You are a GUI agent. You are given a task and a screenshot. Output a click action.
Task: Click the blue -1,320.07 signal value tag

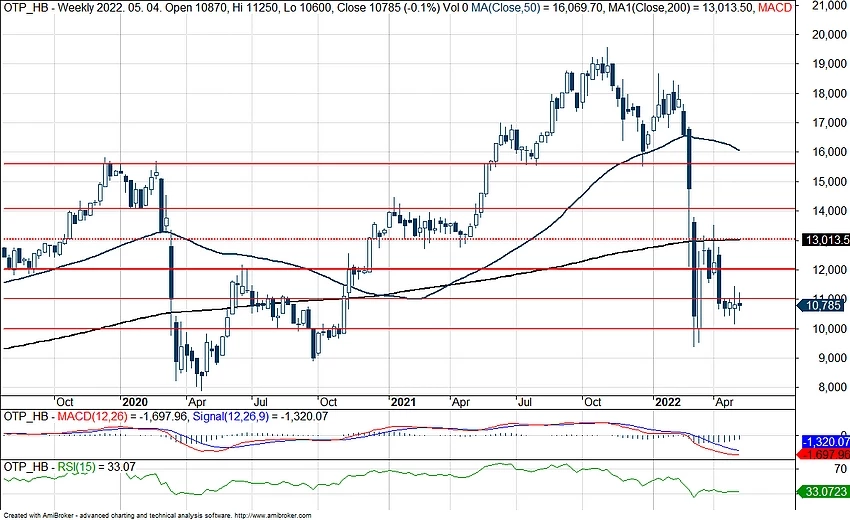click(826, 441)
